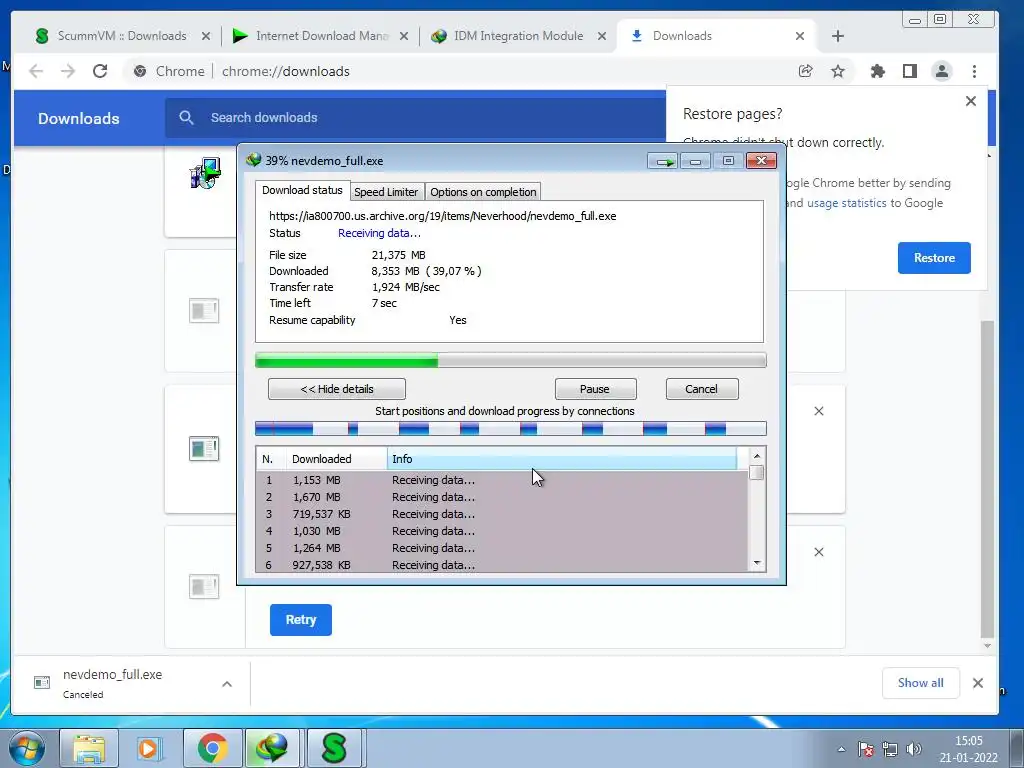Open Windows Media Player from taskbar
The image size is (1024, 768).
point(148,748)
